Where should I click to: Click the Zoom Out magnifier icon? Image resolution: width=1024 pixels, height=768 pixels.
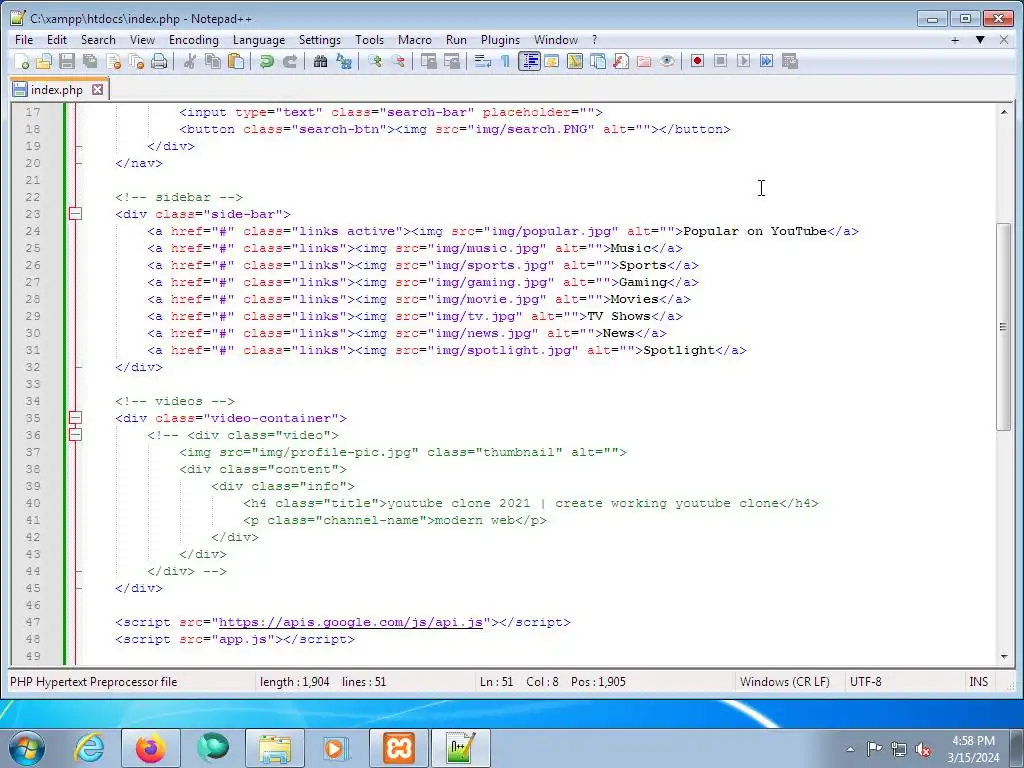tap(397, 61)
